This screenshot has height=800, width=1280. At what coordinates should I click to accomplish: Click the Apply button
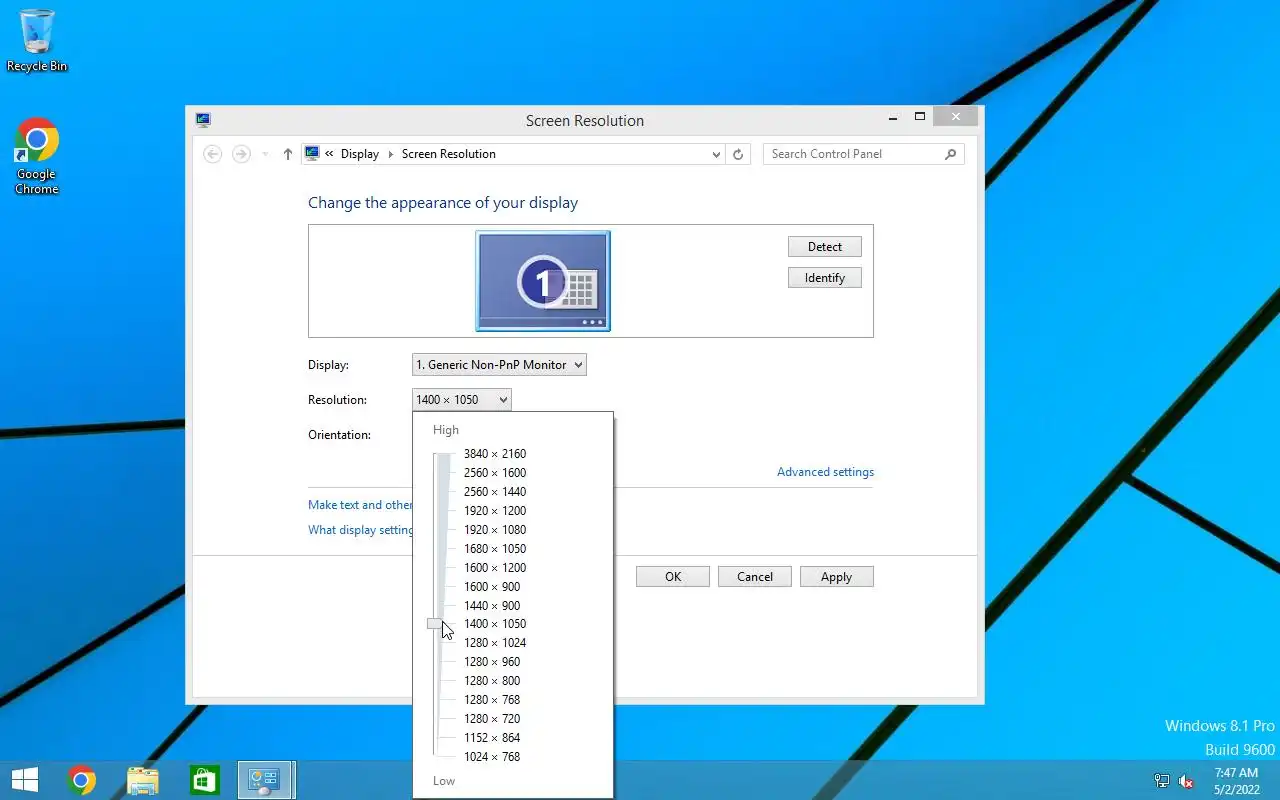(837, 577)
